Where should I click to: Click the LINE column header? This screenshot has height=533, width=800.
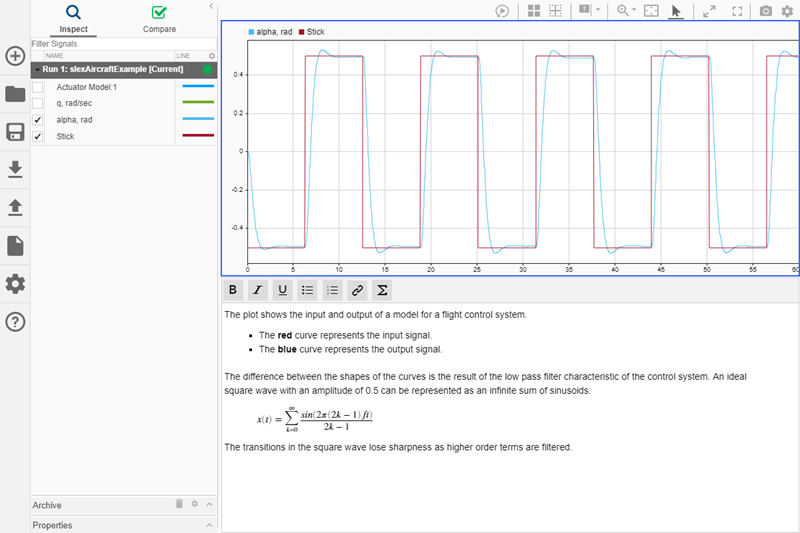183,56
